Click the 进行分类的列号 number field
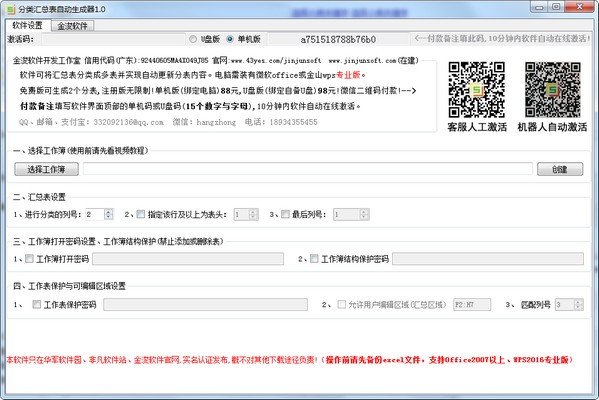Image resolution: width=599 pixels, height=400 pixels. (x=95, y=214)
